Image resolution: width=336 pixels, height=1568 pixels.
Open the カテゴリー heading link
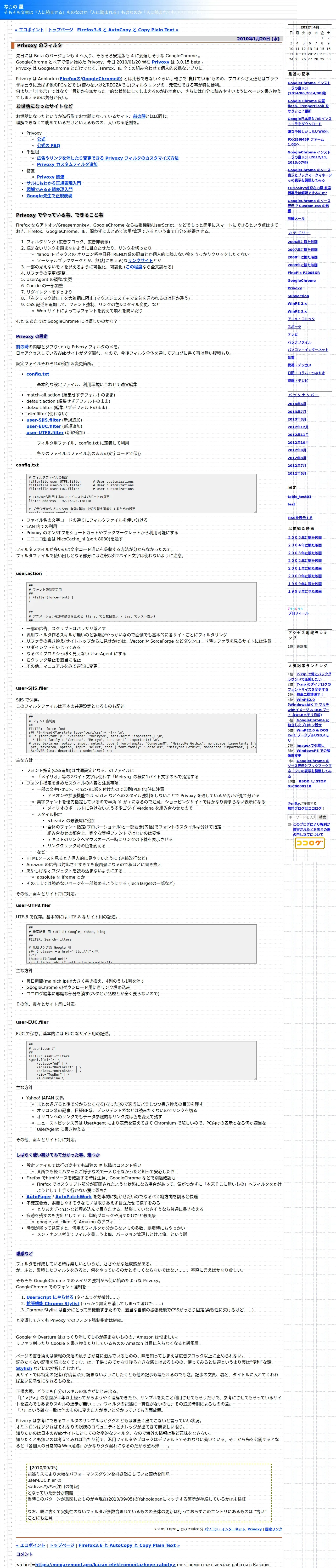(299, 233)
